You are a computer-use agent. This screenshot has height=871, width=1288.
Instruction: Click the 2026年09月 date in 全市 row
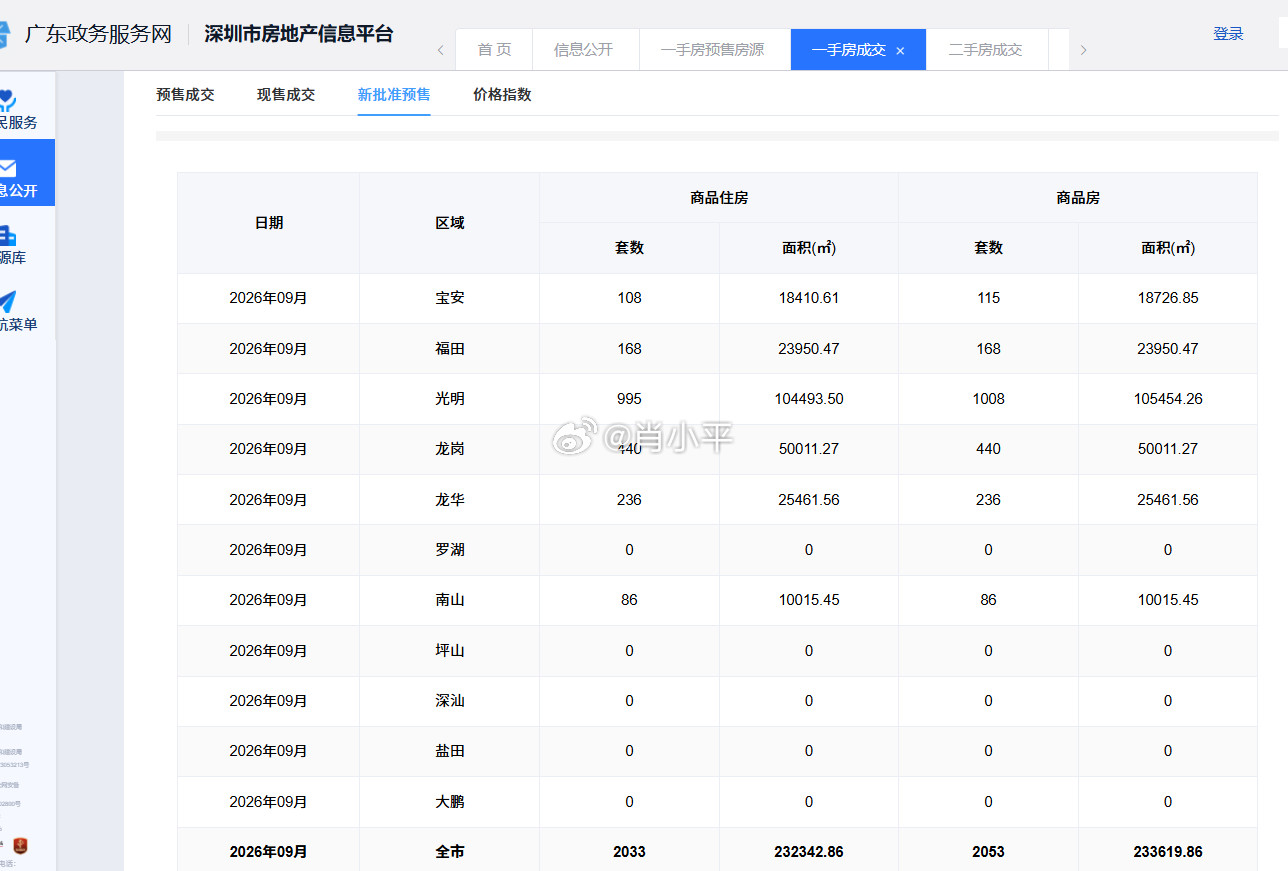(269, 852)
